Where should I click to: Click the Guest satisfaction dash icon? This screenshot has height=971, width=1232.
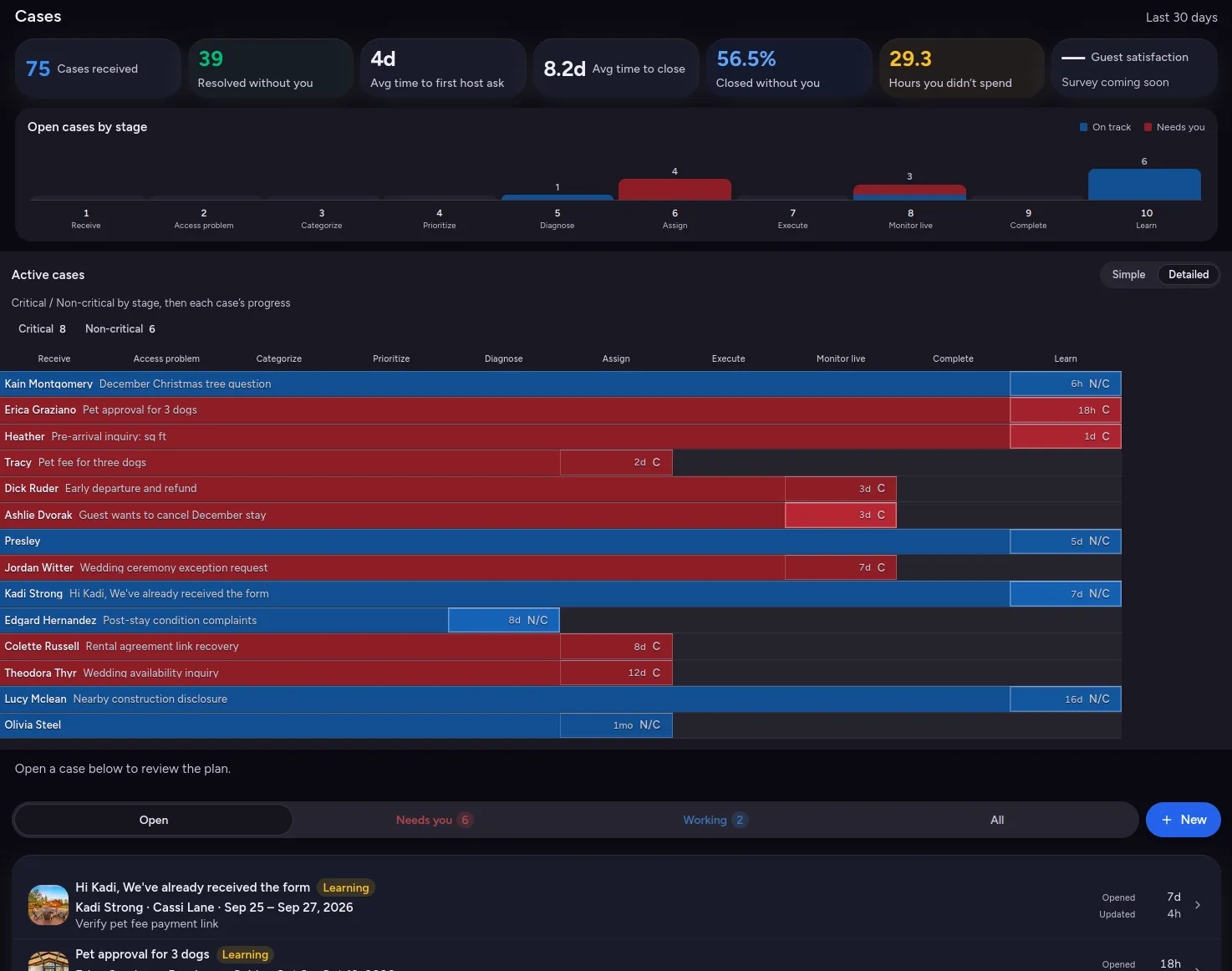pyautogui.click(x=1073, y=58)
